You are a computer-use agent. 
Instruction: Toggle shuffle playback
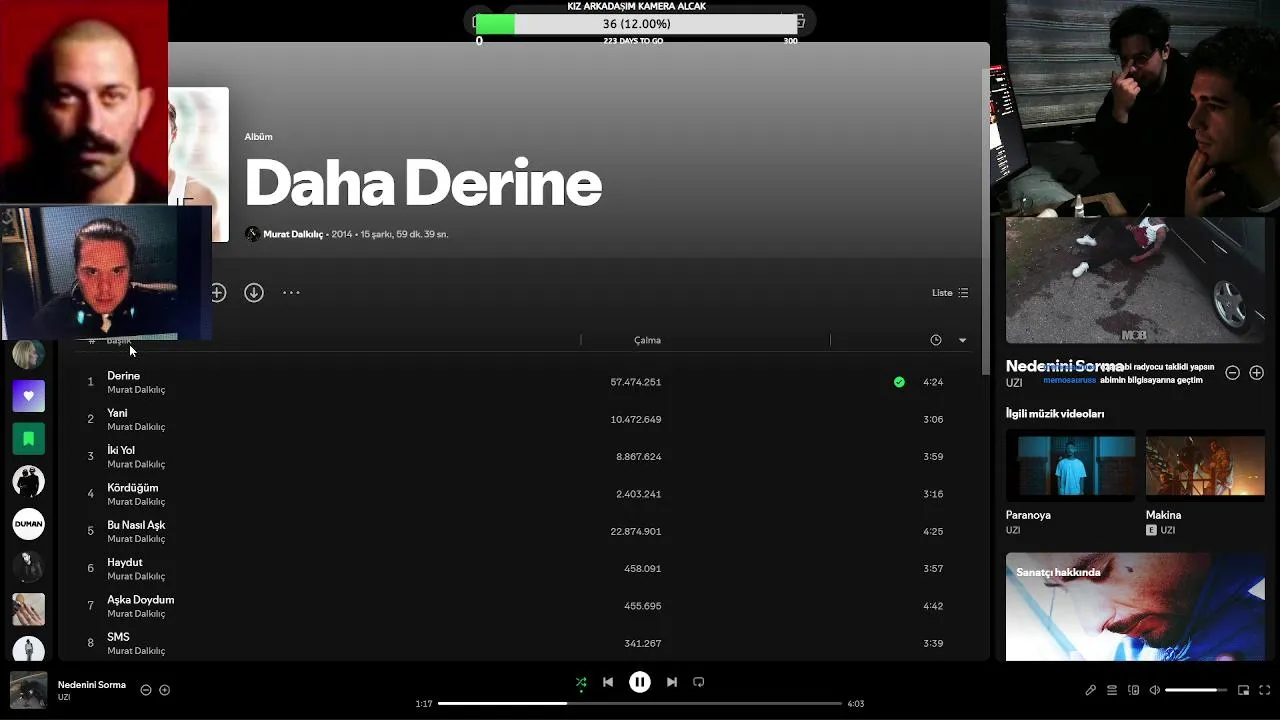tap(581, 683)
